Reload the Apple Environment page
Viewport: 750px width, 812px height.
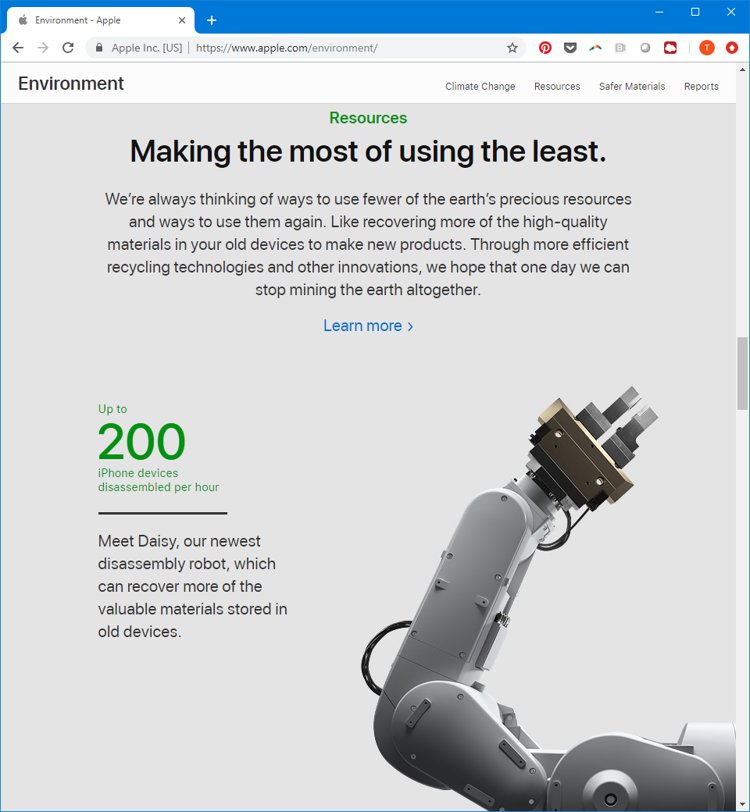pos(68,48)
